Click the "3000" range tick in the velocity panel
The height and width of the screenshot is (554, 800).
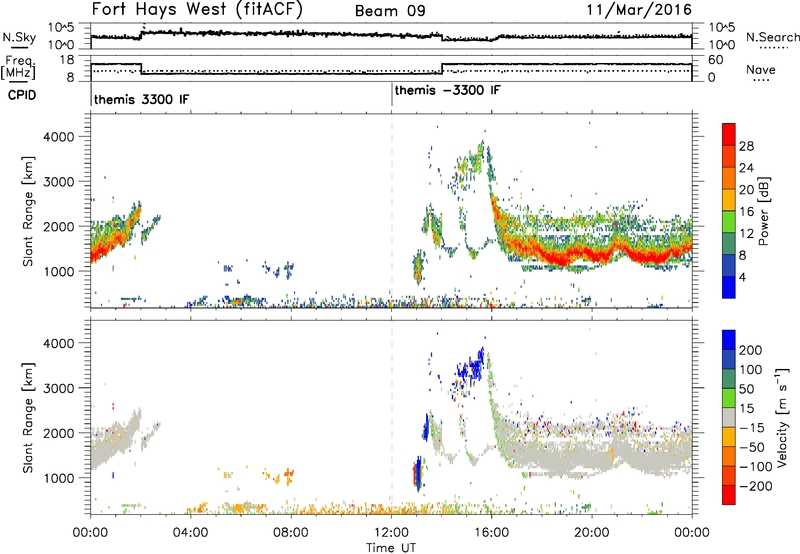pyautogui.click(x=59, y=388)
